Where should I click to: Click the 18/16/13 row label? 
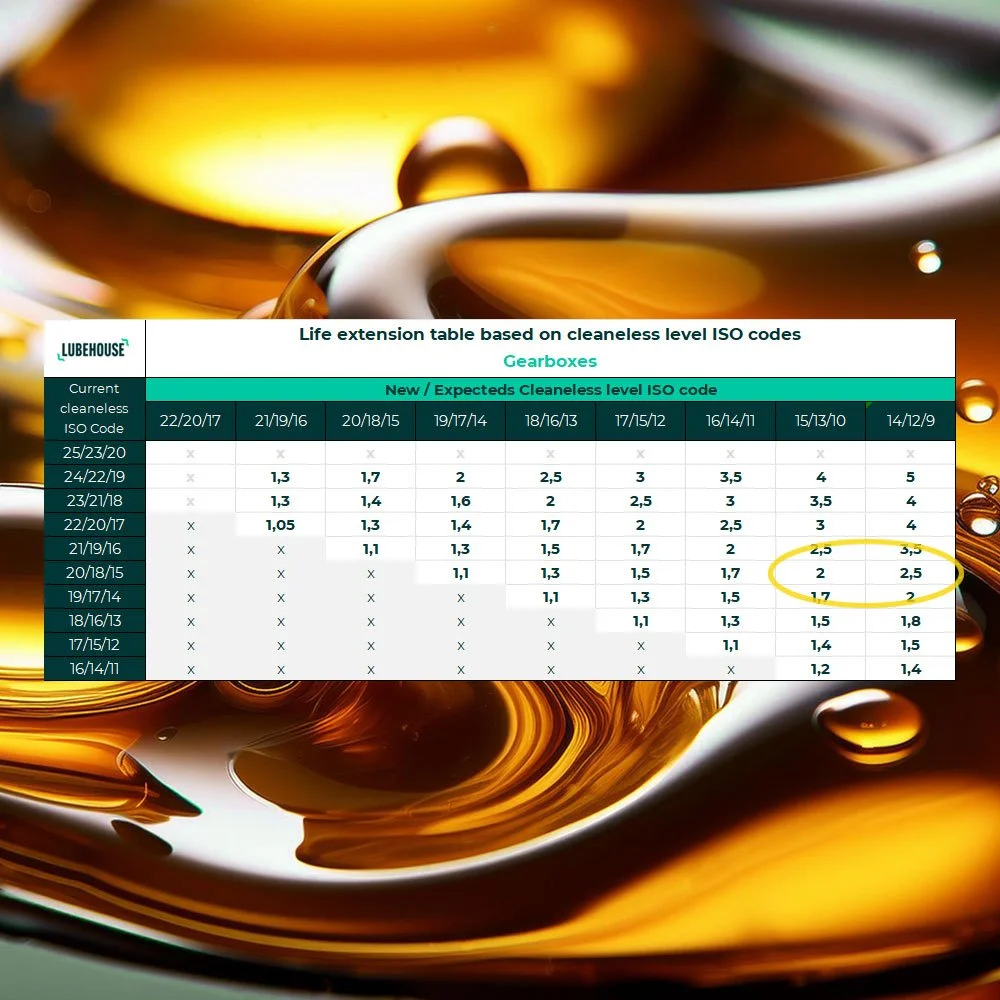[94, 621]
